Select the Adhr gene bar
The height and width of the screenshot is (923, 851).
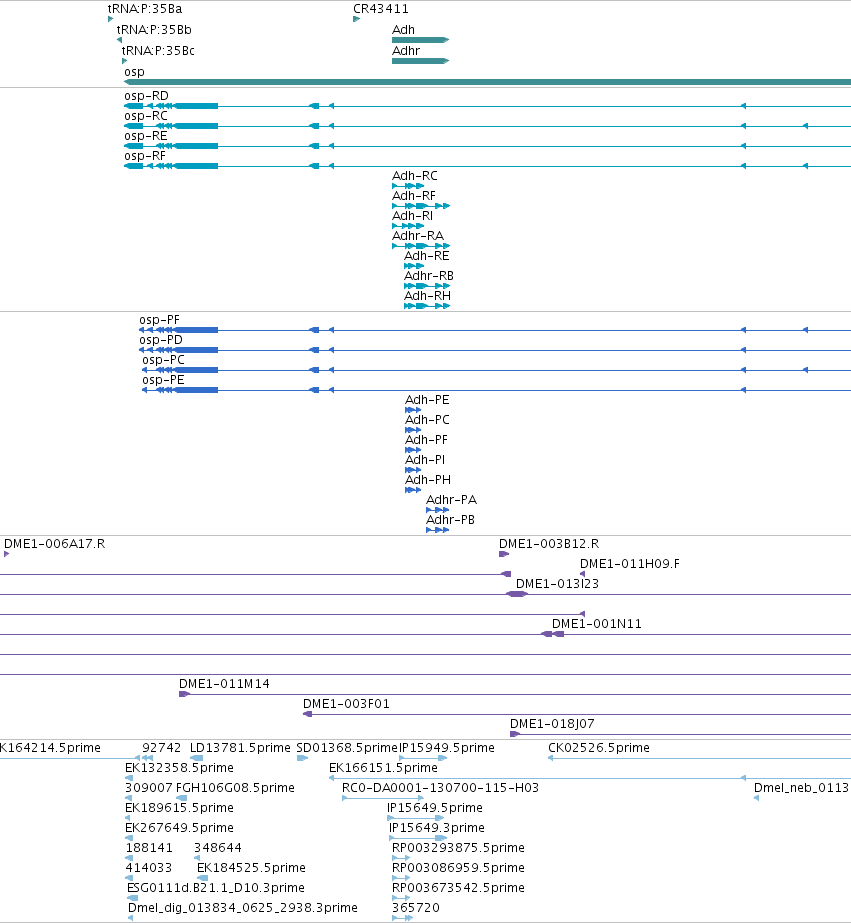tap(420, 61)
